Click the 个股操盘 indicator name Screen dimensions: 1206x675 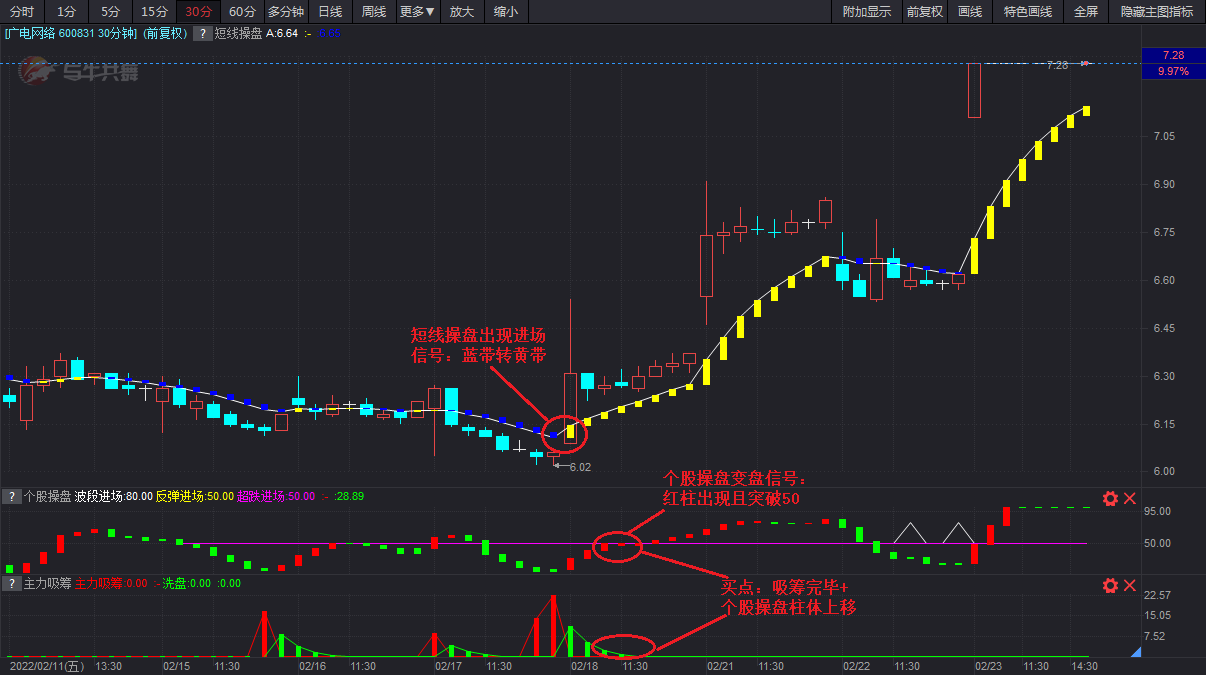[x=47, y=497]
